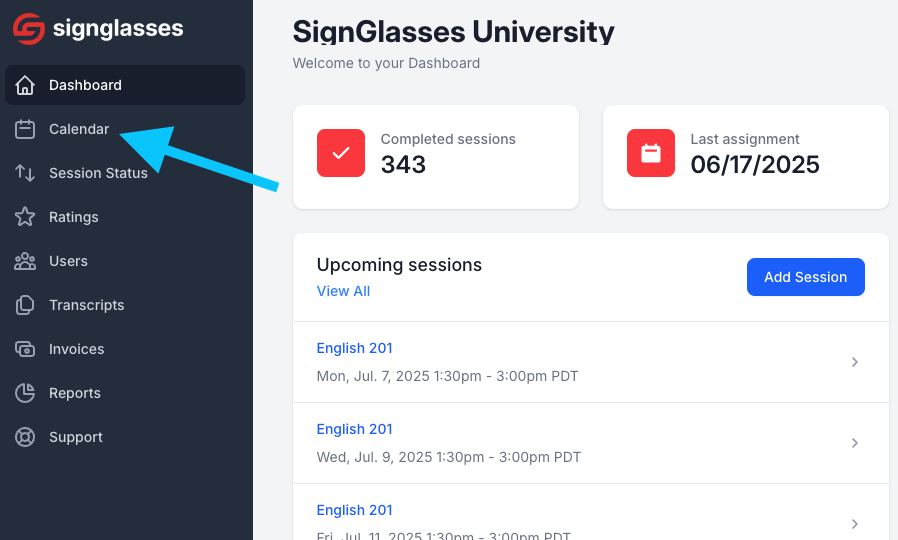This screenshot has width=898, height=540.
Task: Open the Dashboard home icon
Action: tap(25, 85)
